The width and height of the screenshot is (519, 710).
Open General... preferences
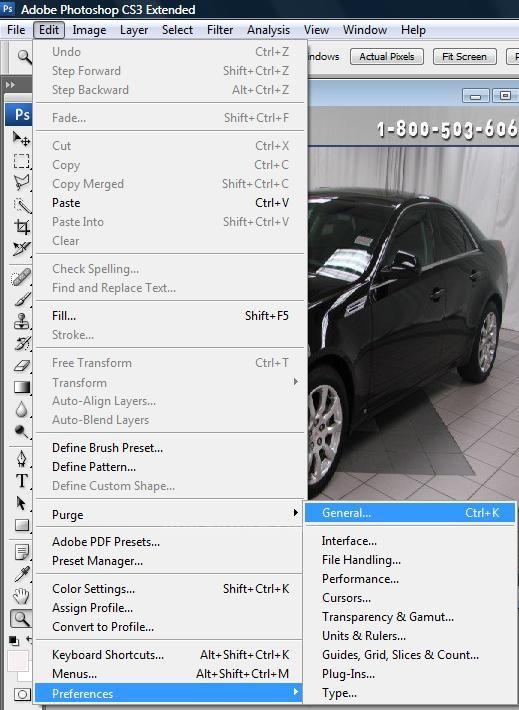[410, 513]
